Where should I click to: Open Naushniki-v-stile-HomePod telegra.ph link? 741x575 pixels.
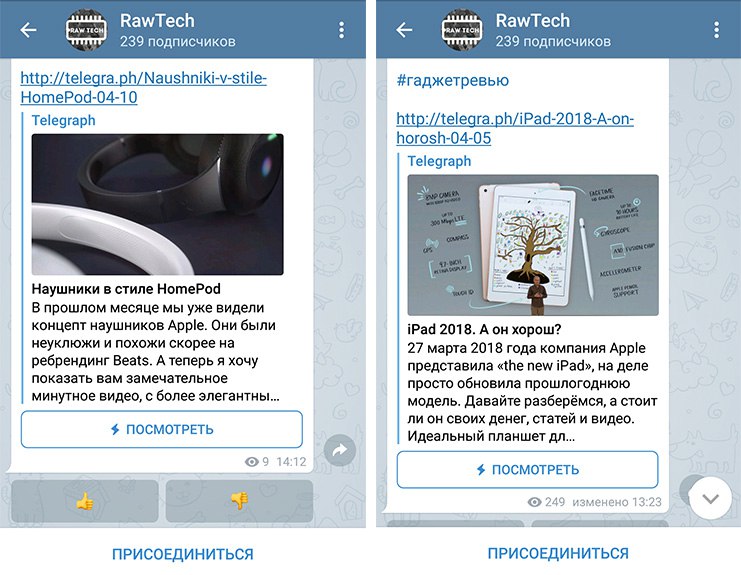click(x=144, y=87)
